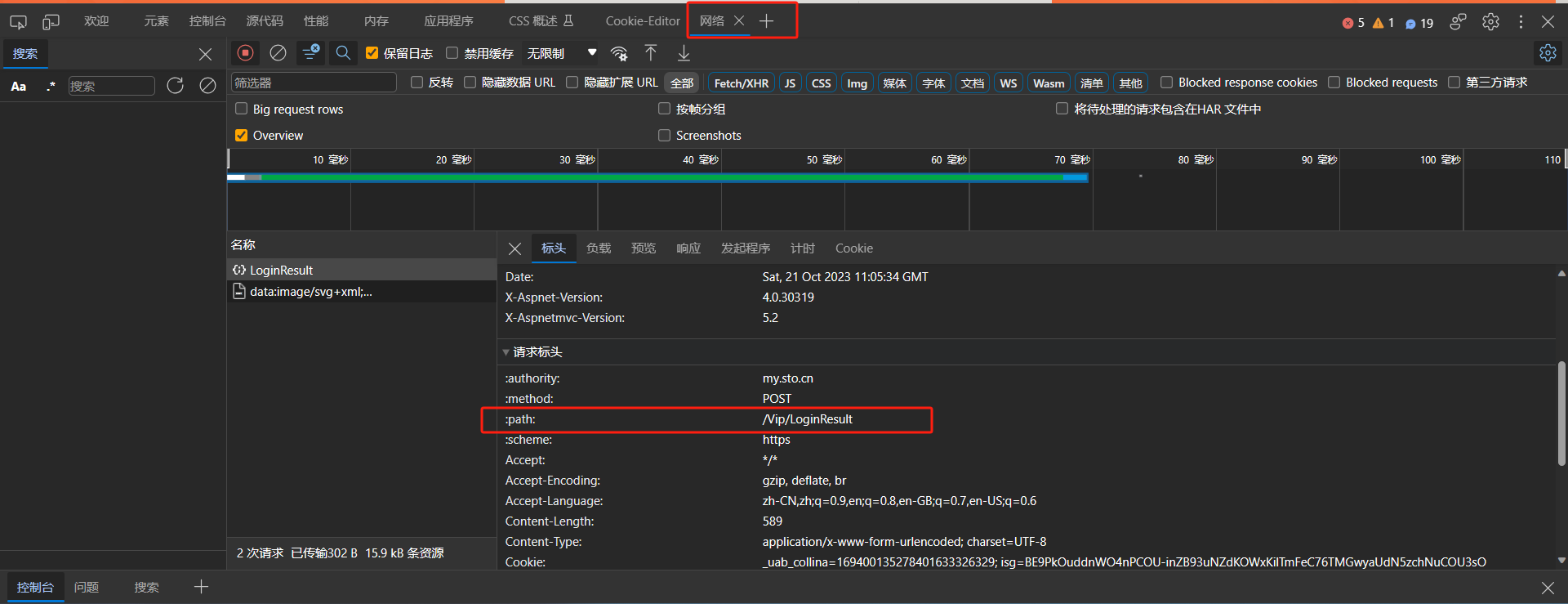
Task: Toggle regular expression search option
Action: click(51, 86)
